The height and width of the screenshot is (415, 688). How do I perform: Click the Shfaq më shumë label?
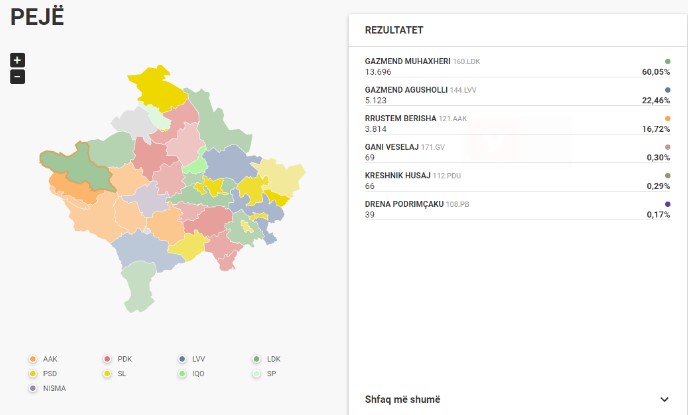402,400
